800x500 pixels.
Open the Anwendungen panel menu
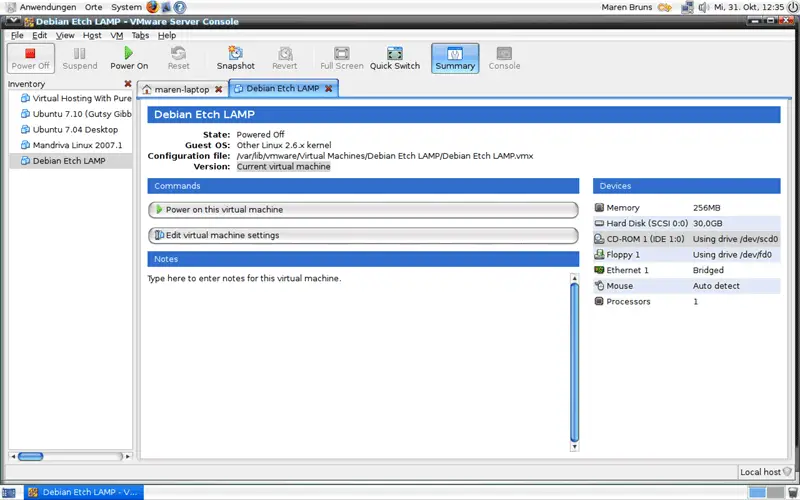pyautogui.click(x=47, y=7)
